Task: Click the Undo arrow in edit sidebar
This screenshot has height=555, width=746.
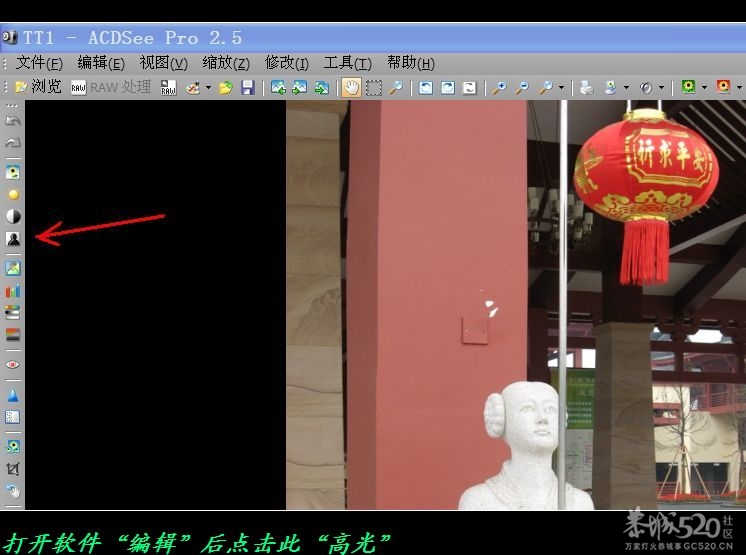Action: 13,121
